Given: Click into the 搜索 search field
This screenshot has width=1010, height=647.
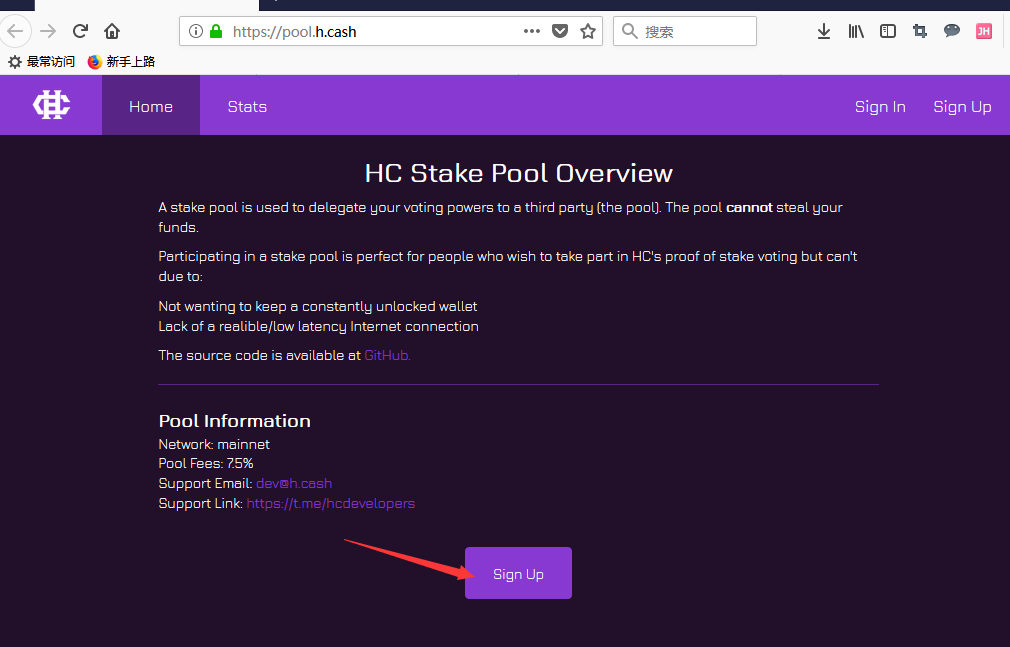Looking at the screenshot, I should click(x=685, y=31).
